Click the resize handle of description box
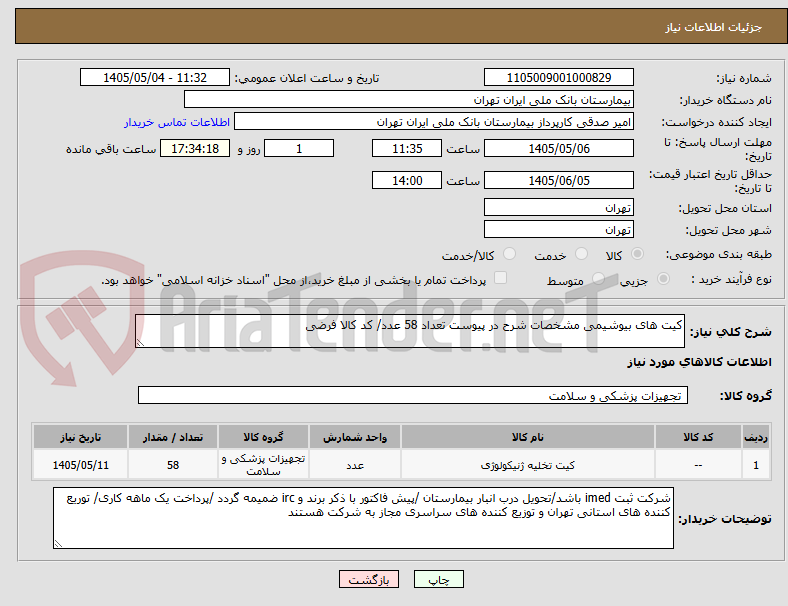 coord(140,343)
